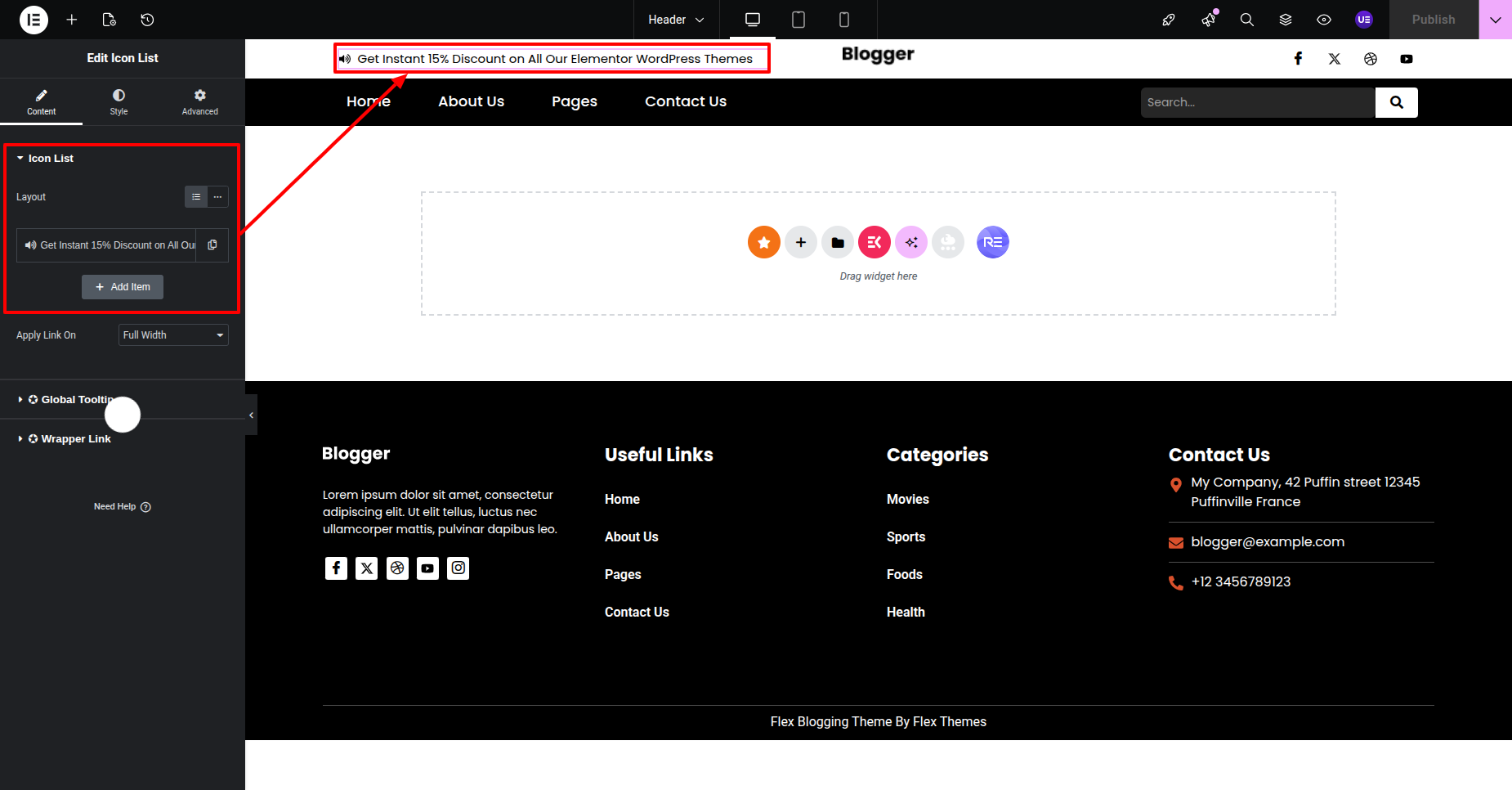Select the default list layout option

click(196, 197)
